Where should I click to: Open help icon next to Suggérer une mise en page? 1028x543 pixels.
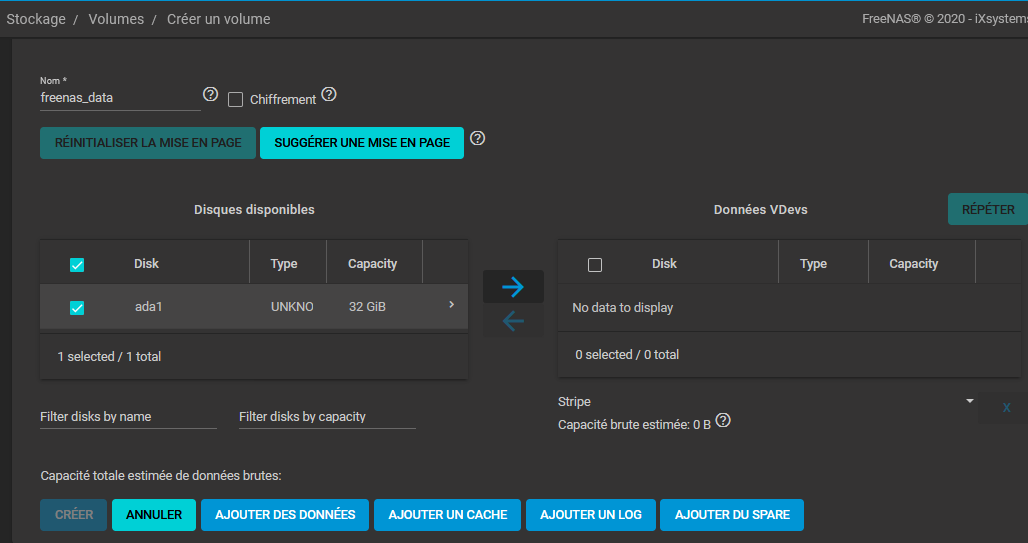478,138
